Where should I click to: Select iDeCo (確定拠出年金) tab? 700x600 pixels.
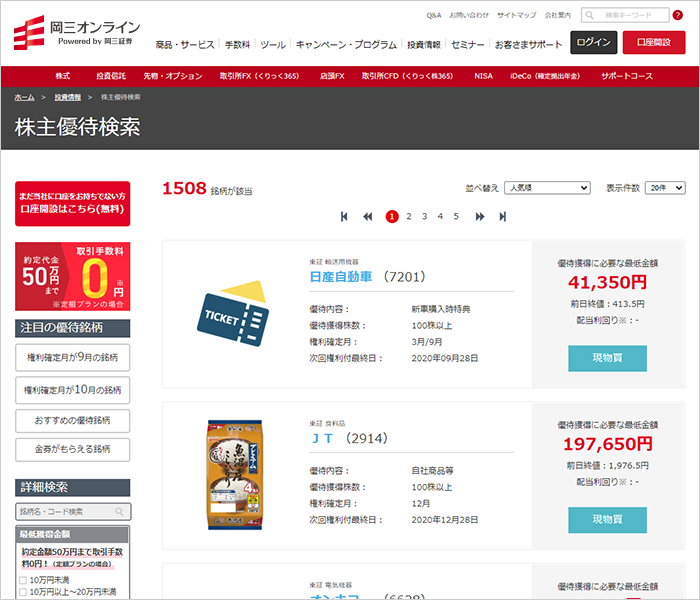point(545,76)
